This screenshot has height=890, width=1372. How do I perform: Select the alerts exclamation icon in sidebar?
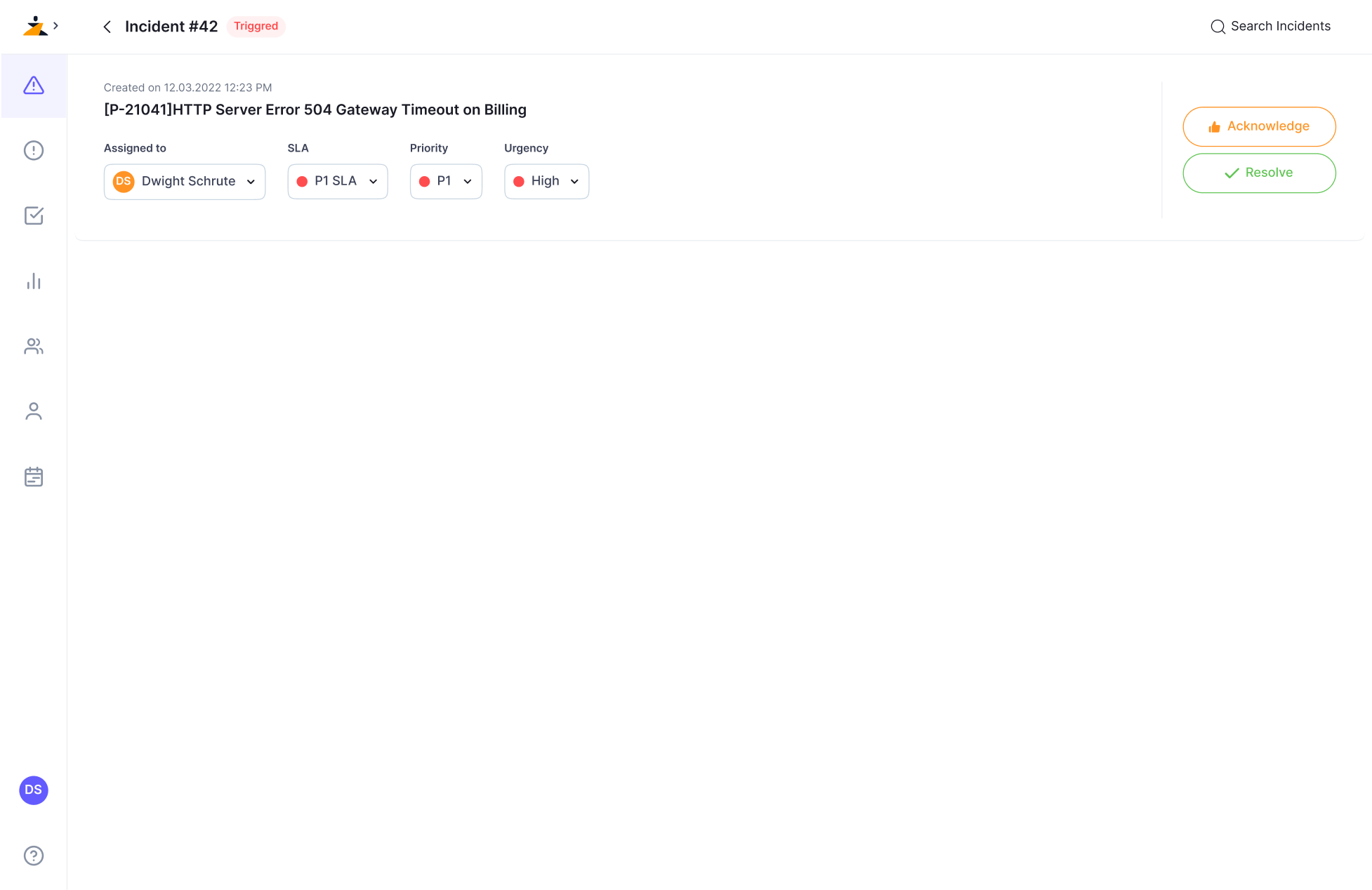(x=33, y=150)
